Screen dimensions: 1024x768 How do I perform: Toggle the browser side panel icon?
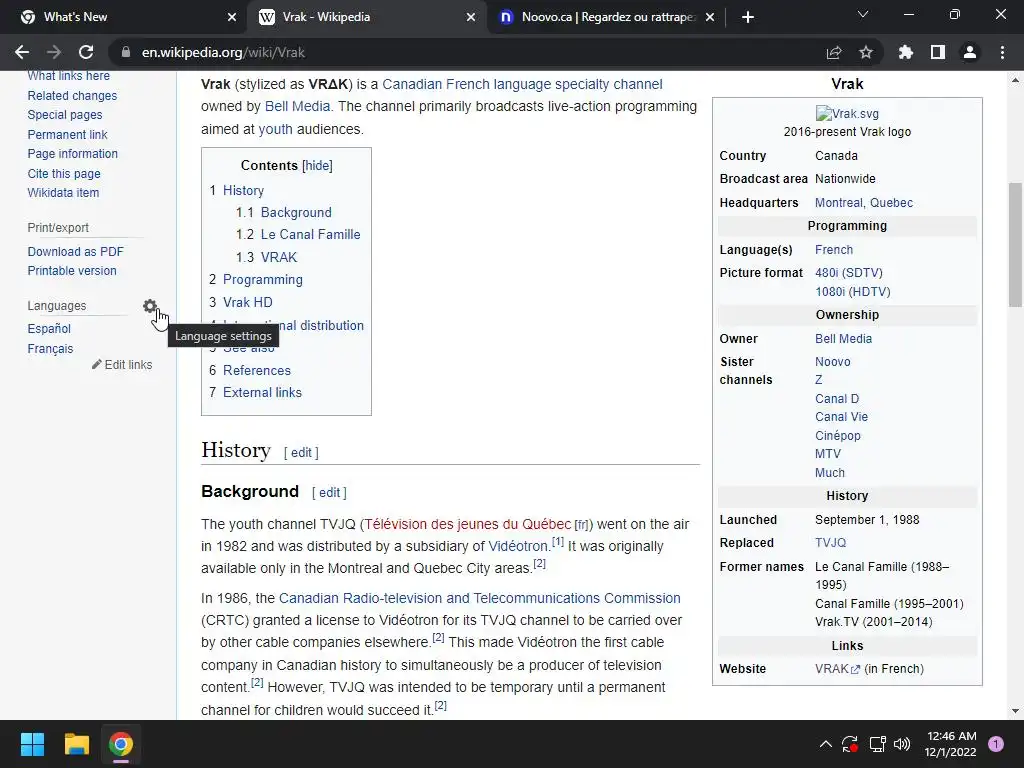coord(938,52)
